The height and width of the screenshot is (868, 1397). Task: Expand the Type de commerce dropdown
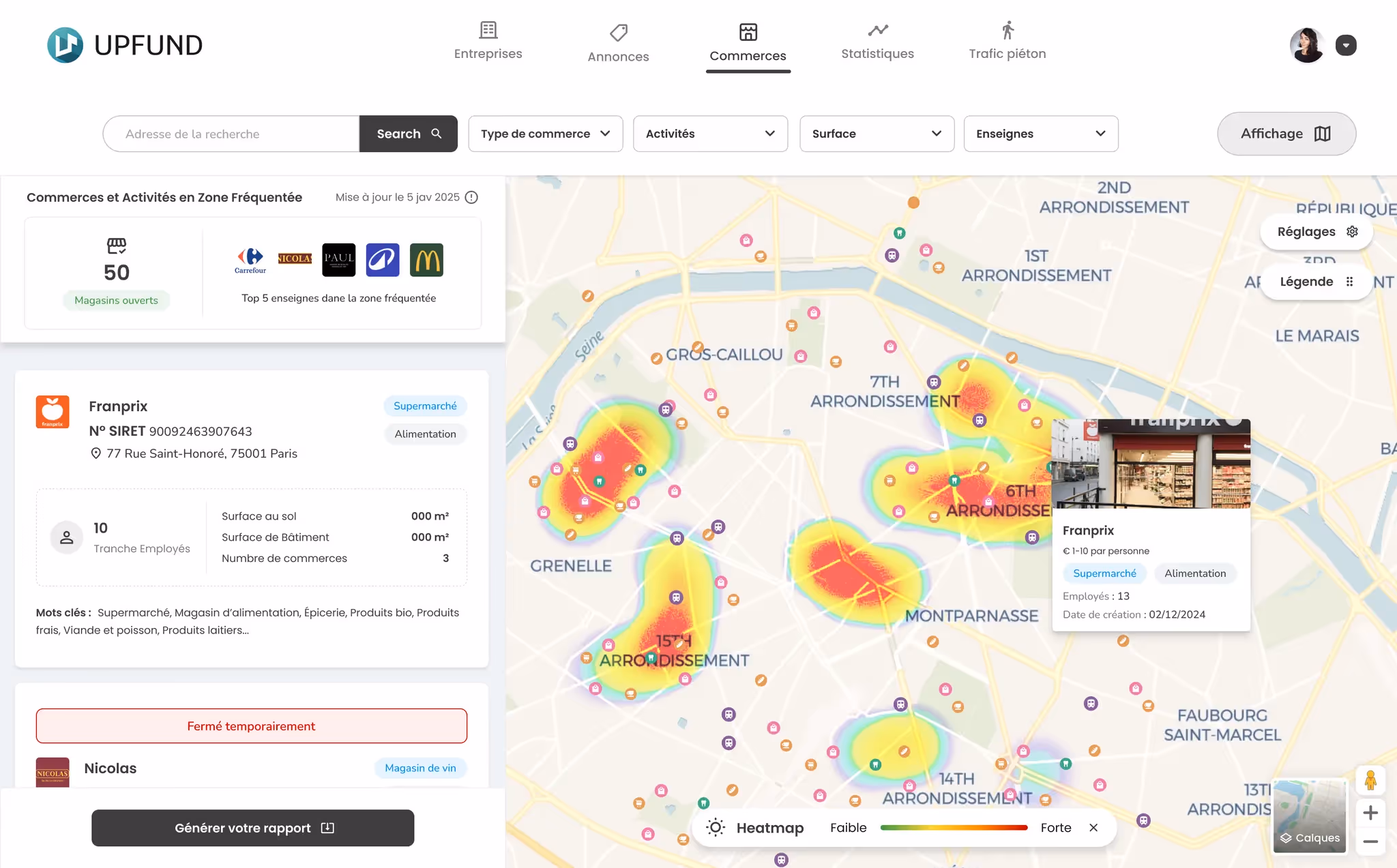point(545,134)
